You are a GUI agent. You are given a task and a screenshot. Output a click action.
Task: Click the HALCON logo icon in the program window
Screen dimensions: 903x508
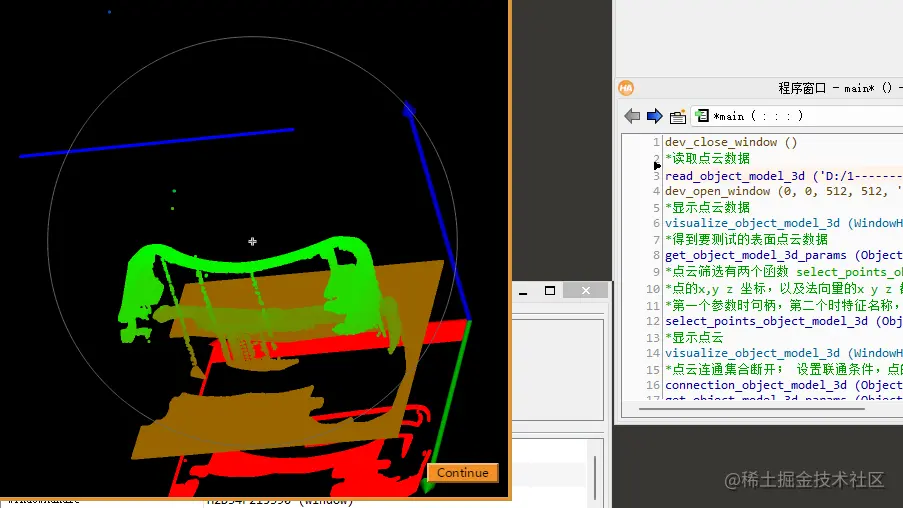[626, 88]
